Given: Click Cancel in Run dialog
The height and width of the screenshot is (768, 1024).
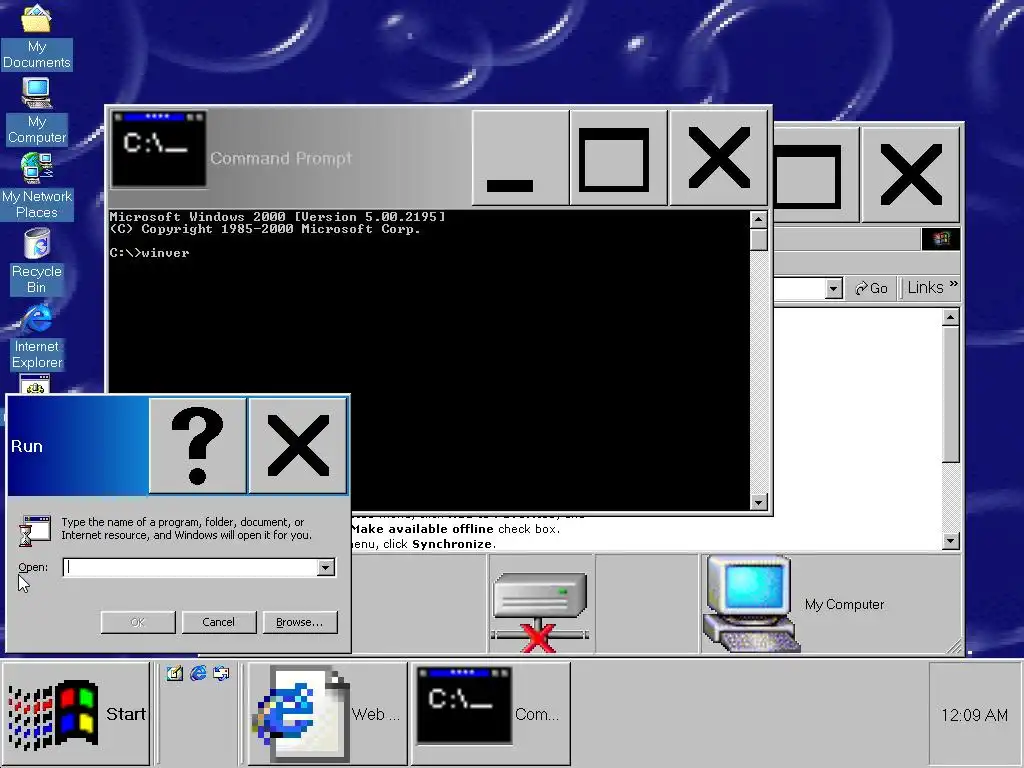Looking at the screenshot, I should [218, 622].
